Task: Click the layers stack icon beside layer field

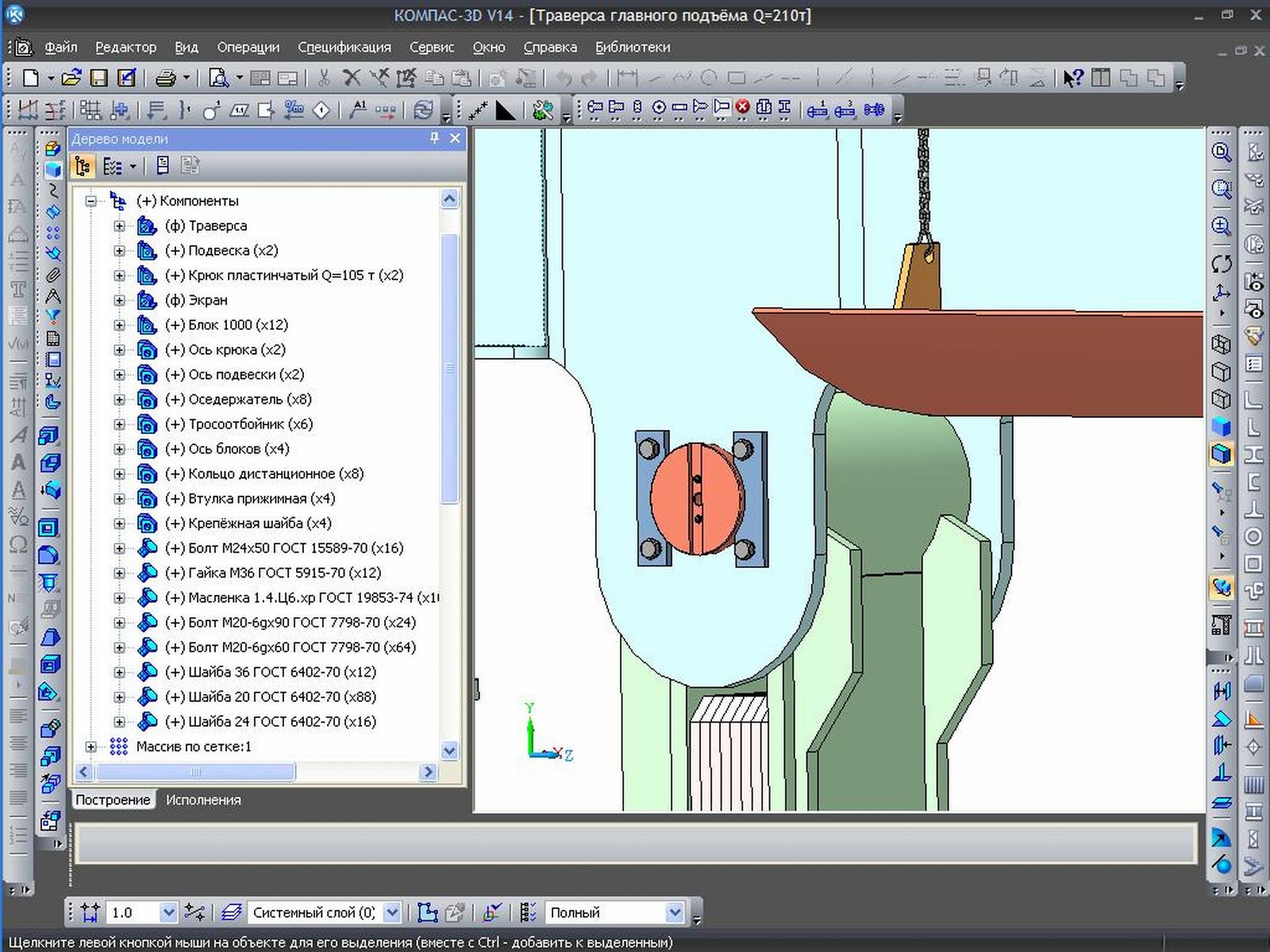Action: [231, 912]
